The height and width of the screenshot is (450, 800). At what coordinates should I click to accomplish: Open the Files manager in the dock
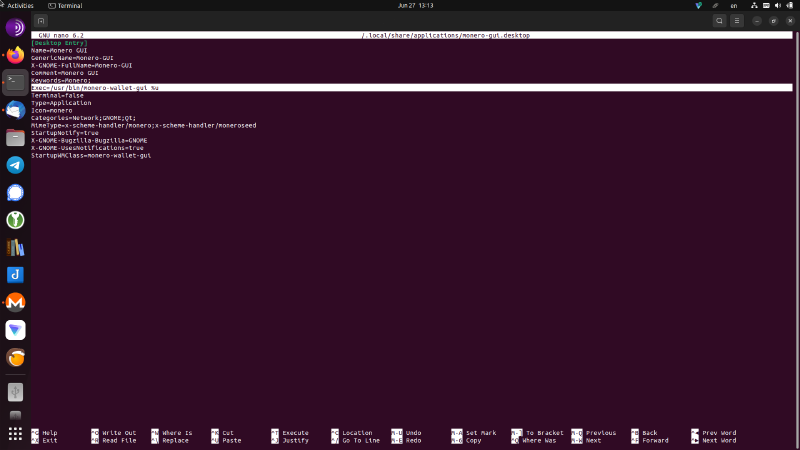tap(15, 137)
